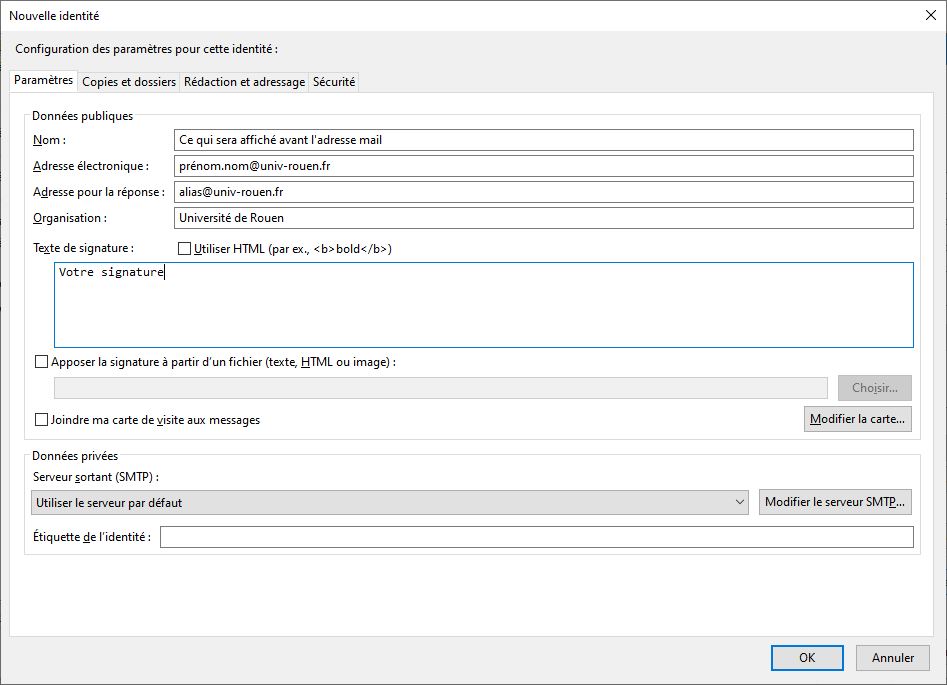Switch to Rédaction et adressage tab
Screen dimensions: 947x685
pos(245,82)
